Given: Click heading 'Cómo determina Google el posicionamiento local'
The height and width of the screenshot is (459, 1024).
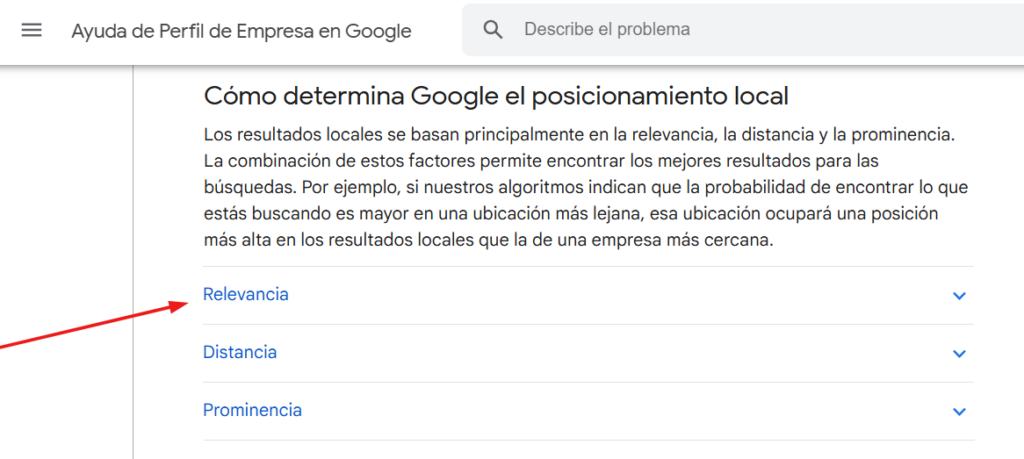Looking at the screenshot, I should (496, 96).
